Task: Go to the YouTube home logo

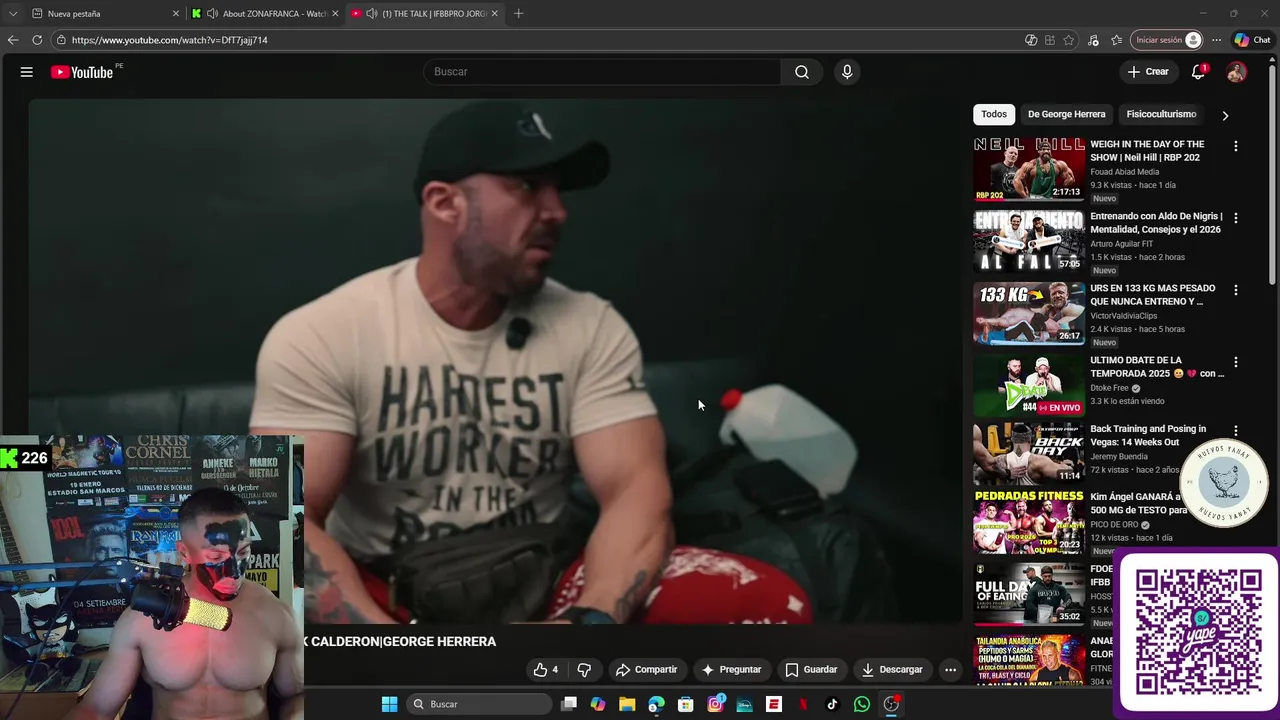Action: [82, 72]
